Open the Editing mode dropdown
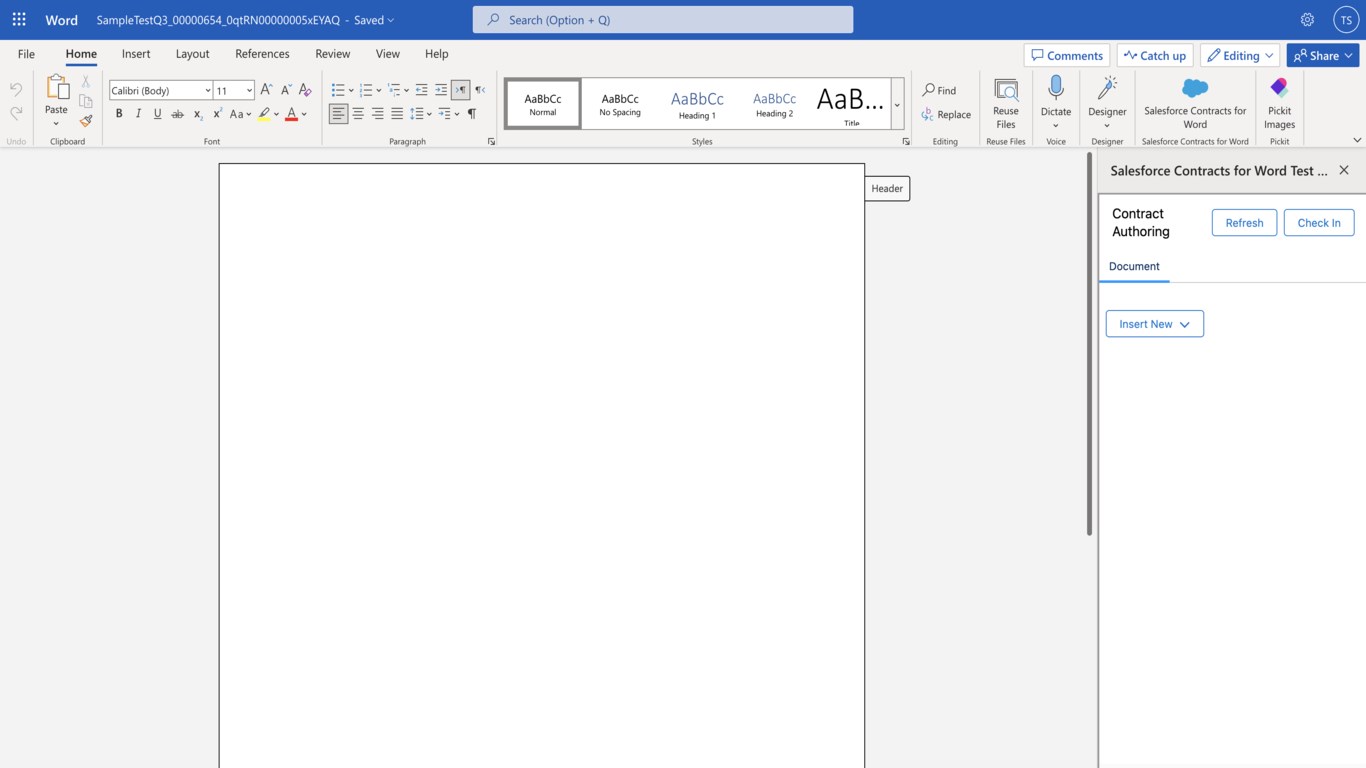Image resolution: width=1366 pixels, height=768 pixels. pos(1241,55)
